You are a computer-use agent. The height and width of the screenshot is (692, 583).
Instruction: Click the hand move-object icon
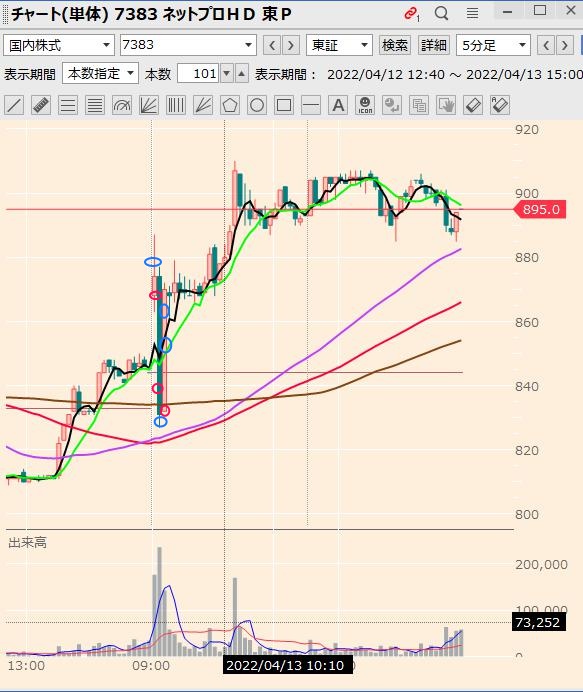[446, 105]
